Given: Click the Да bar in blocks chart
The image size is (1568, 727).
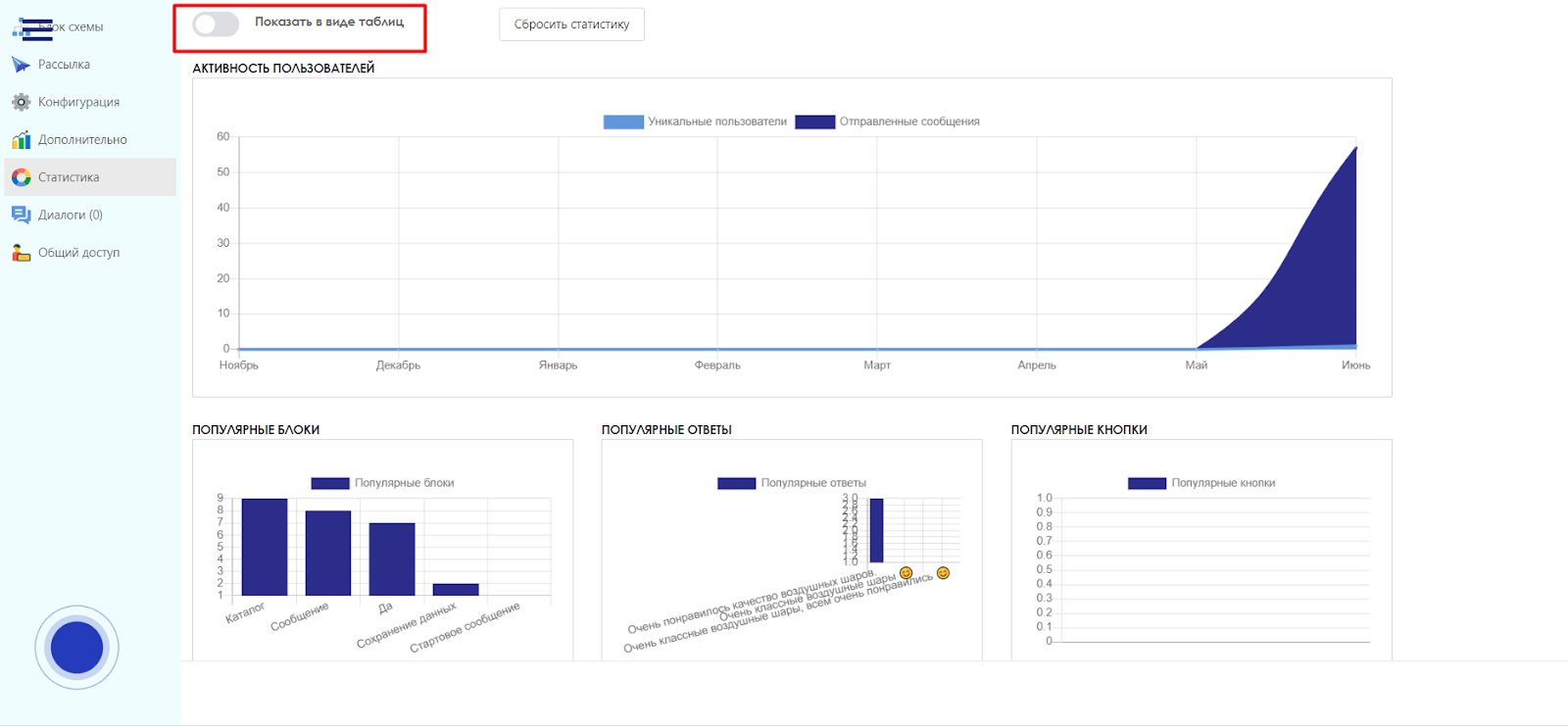Looking at the screenshot, I should click(x=392, y=558).
